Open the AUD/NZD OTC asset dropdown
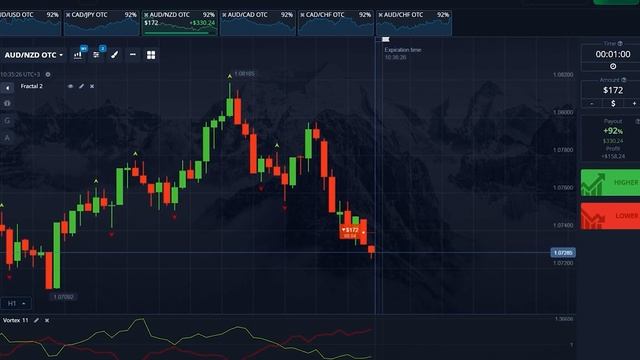The height and width of the screenshot is (360, 640). click(33, 55)
